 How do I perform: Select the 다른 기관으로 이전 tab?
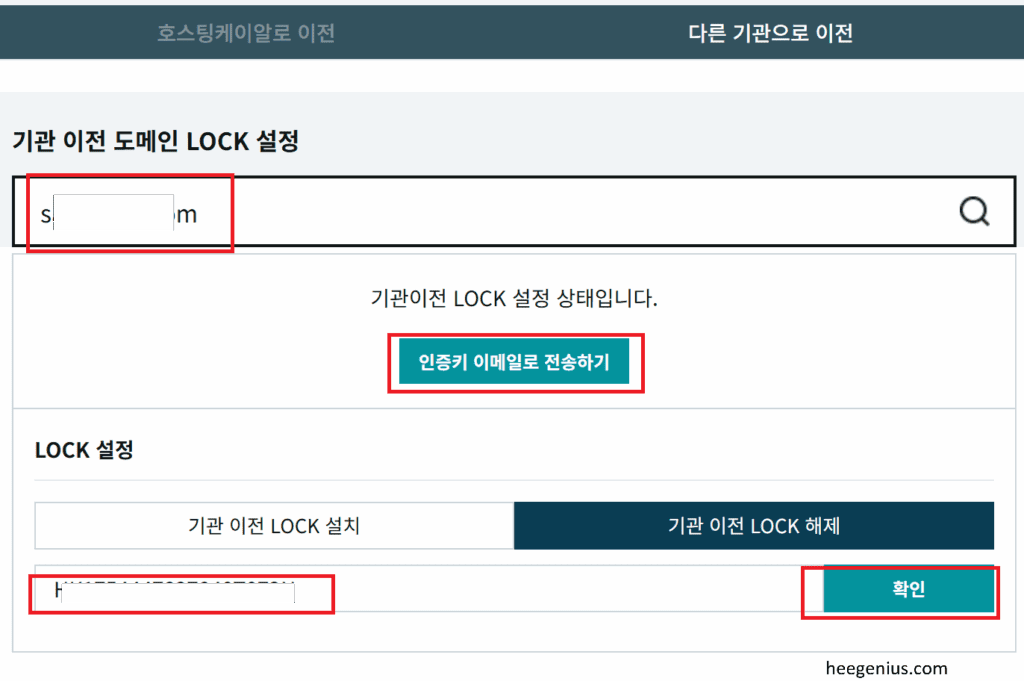(770, 33)
